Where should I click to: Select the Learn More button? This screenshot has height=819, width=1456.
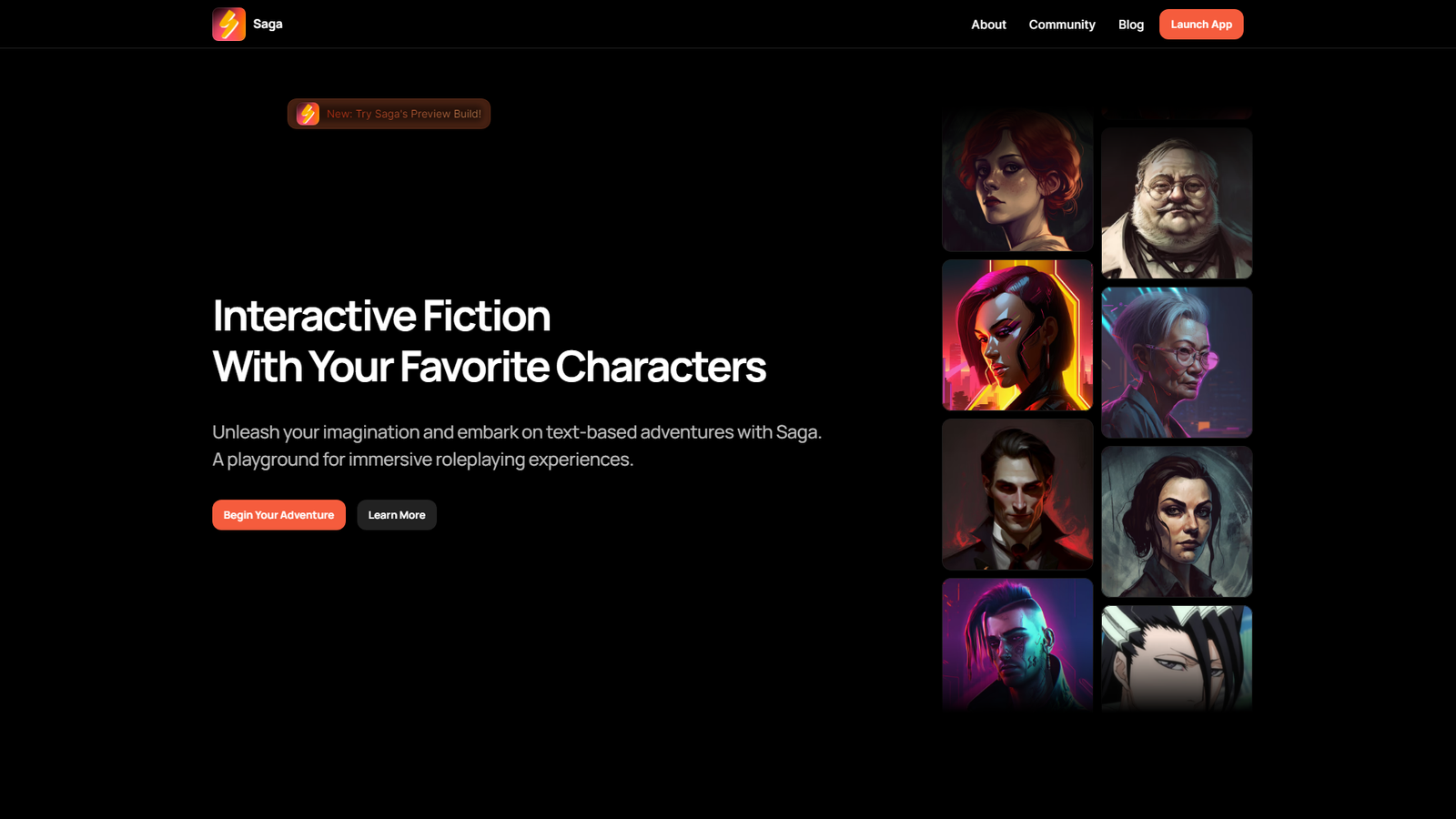pyautogui.click(x=397, y=515)
